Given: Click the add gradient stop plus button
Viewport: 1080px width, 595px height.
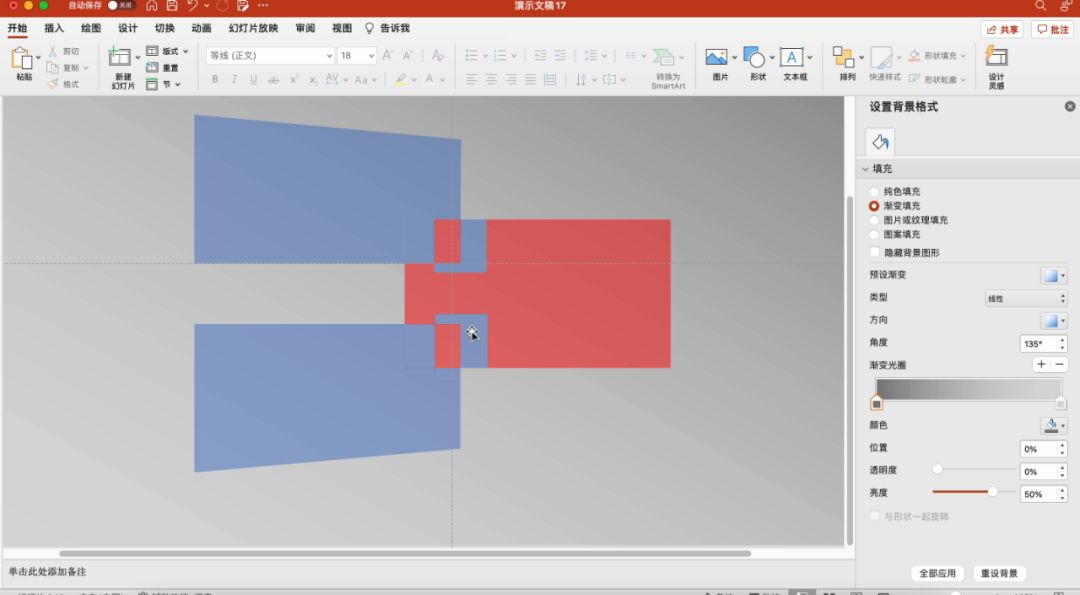Looking at the screenshot, I should (1041, 364).
